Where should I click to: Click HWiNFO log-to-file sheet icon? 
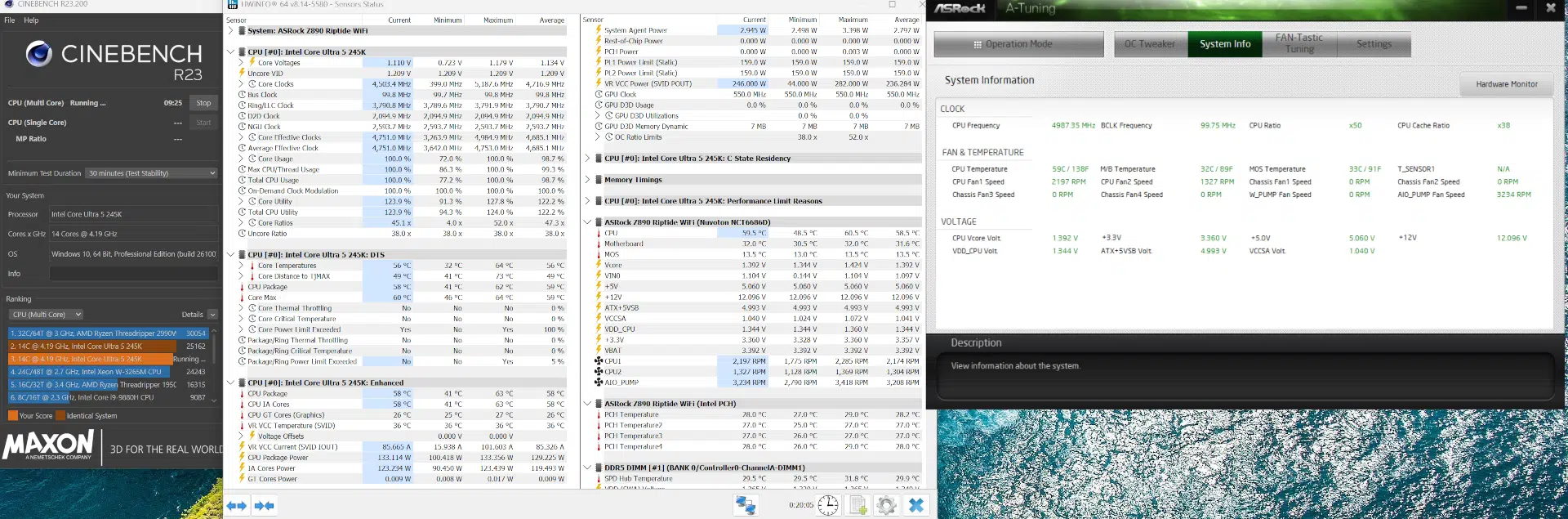pos(858,505)
